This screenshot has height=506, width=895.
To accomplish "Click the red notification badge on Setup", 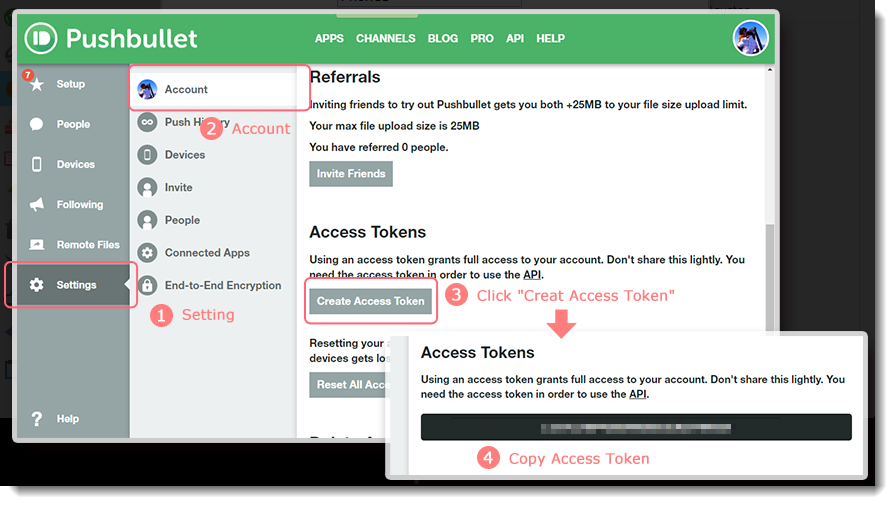I will click(27, 75).
